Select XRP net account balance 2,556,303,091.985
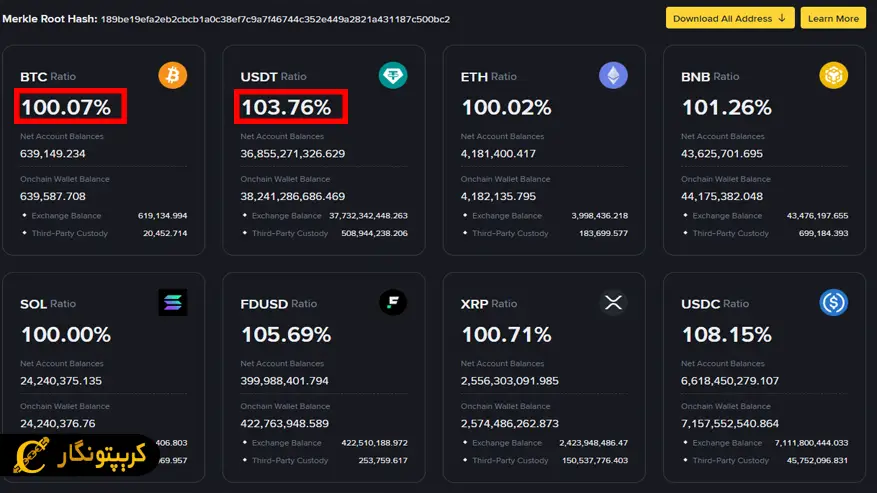 click(x=510, y=381)
